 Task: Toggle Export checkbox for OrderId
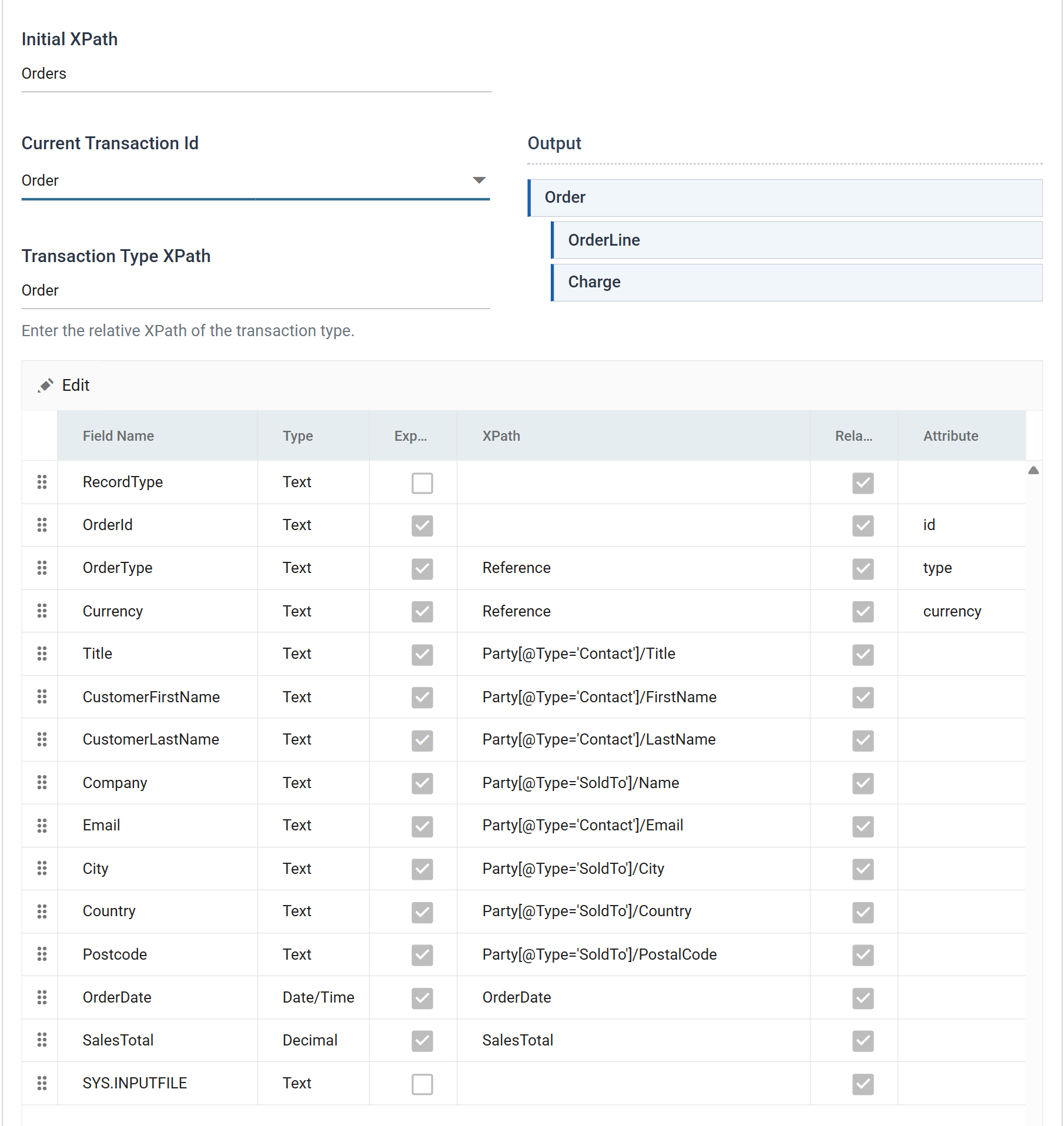pos(422,526)
